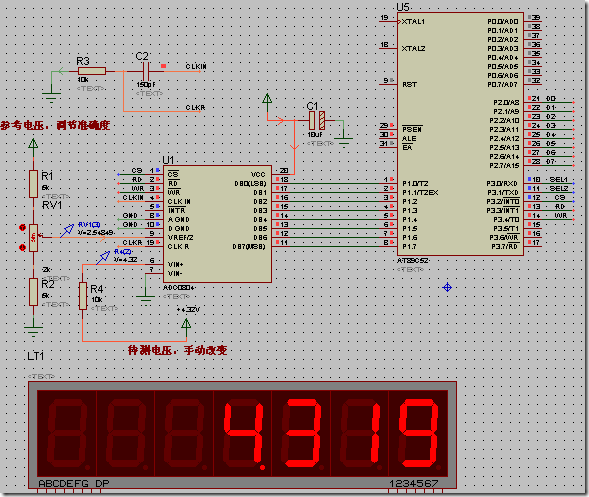Click the 'ABCDEFG DP' display pin label
The width and height of the screenshot is (589, 497).
[x=74, y=483]
